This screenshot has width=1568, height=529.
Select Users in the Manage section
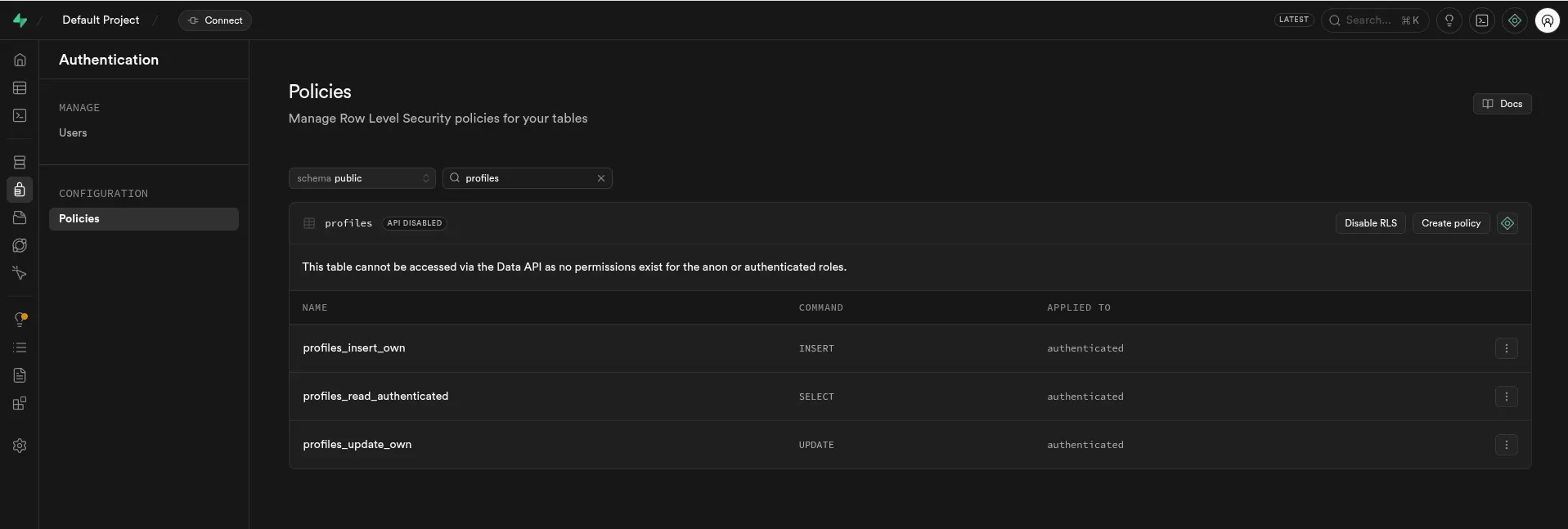[73, 132]
